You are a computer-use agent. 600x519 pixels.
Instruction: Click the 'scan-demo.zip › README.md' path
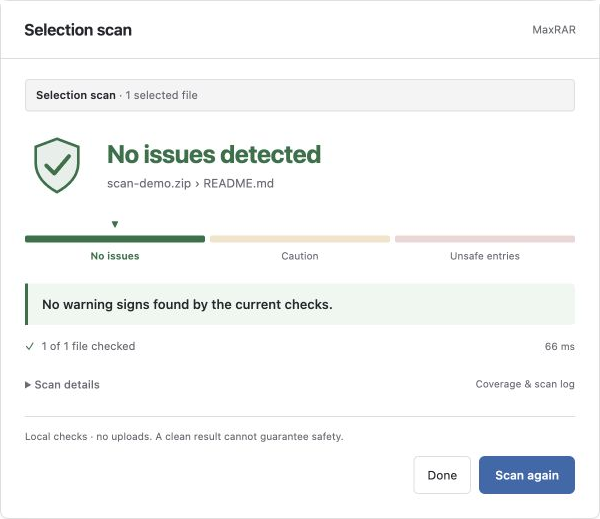(191, 183)
